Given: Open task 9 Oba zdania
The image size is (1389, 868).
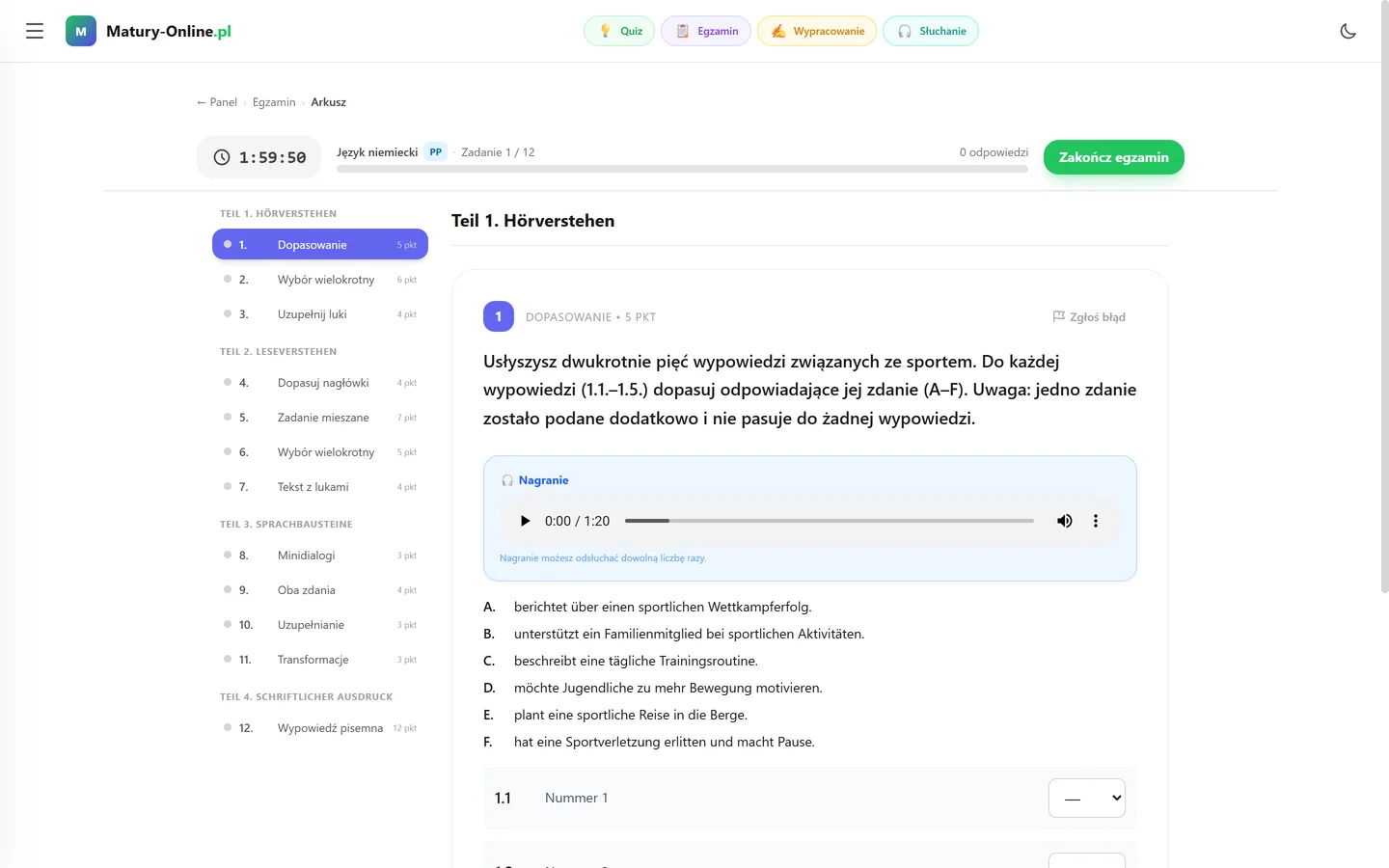Looking at the screenshot, I should tap(320, 590).
